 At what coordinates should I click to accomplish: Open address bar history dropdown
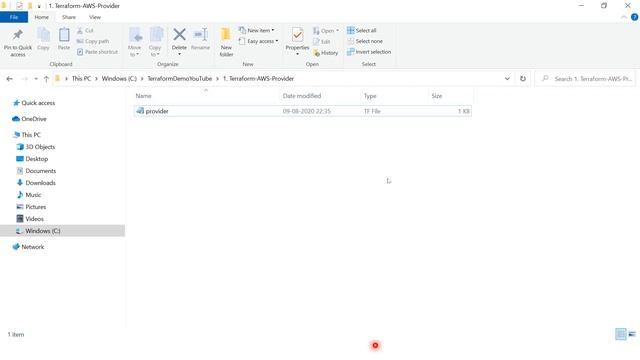[507, 79]
